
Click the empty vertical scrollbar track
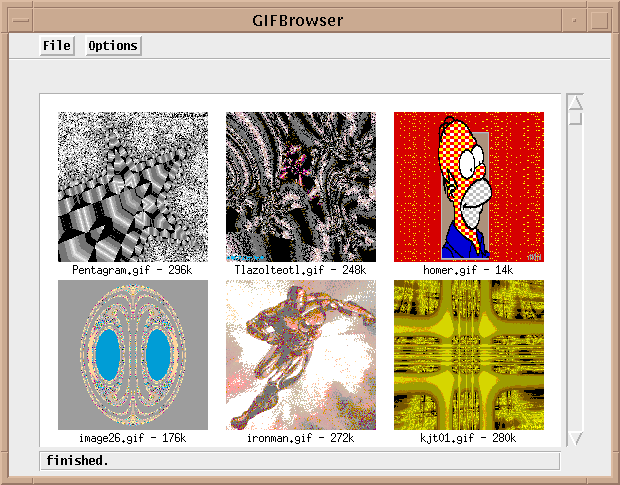[x=575, y=280]
